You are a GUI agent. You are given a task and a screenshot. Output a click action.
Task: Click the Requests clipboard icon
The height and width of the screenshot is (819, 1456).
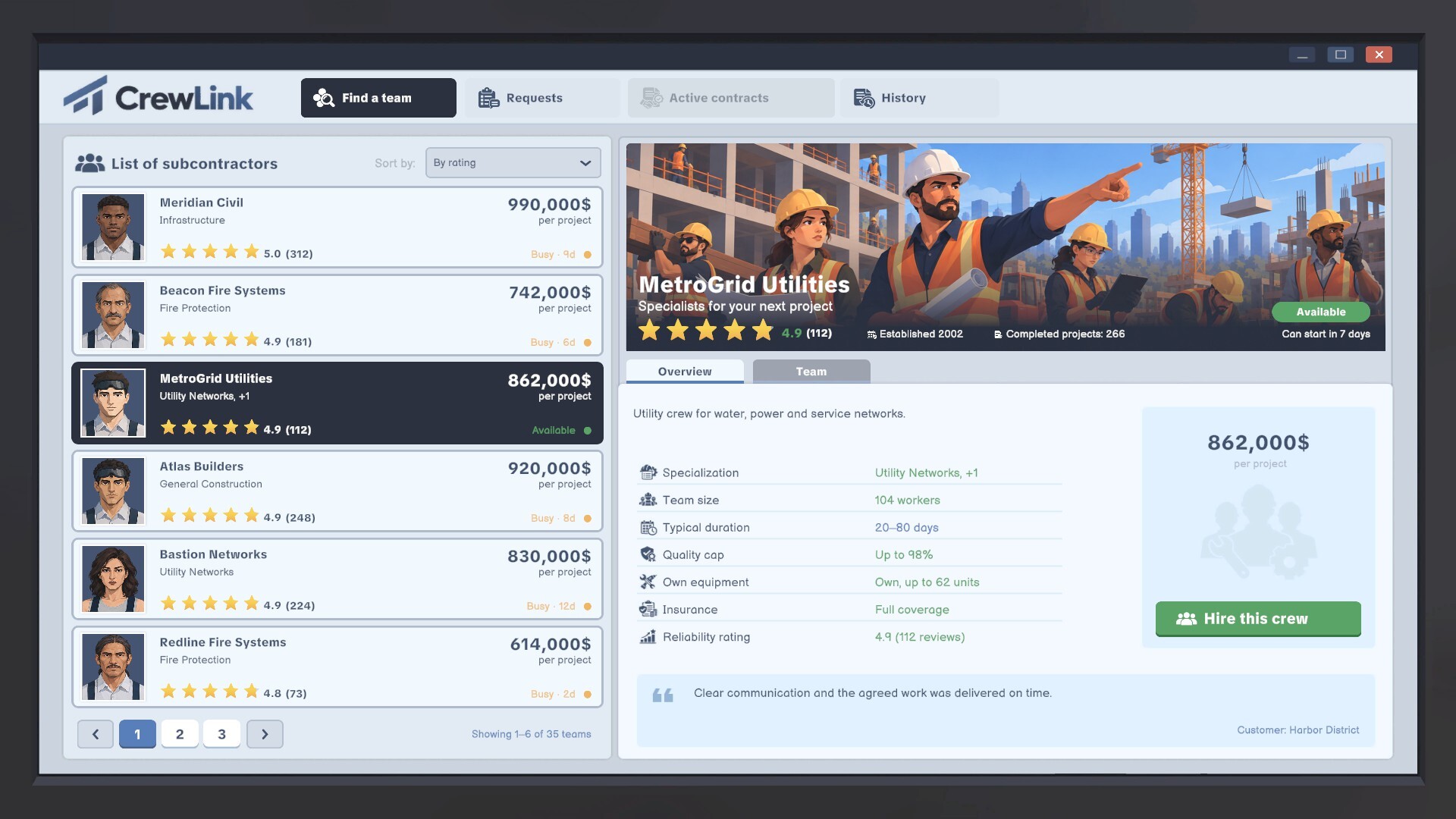[488, 98]
